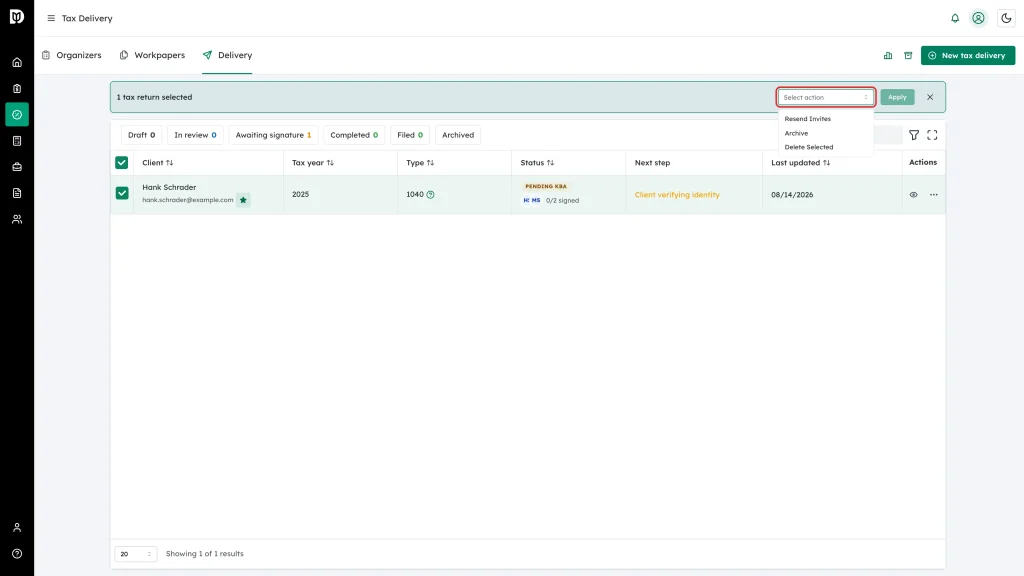The height and width of the screenshot is (576, 1024).
Task: Click the help icon beside 1040 type
Action: click(430, 195)
